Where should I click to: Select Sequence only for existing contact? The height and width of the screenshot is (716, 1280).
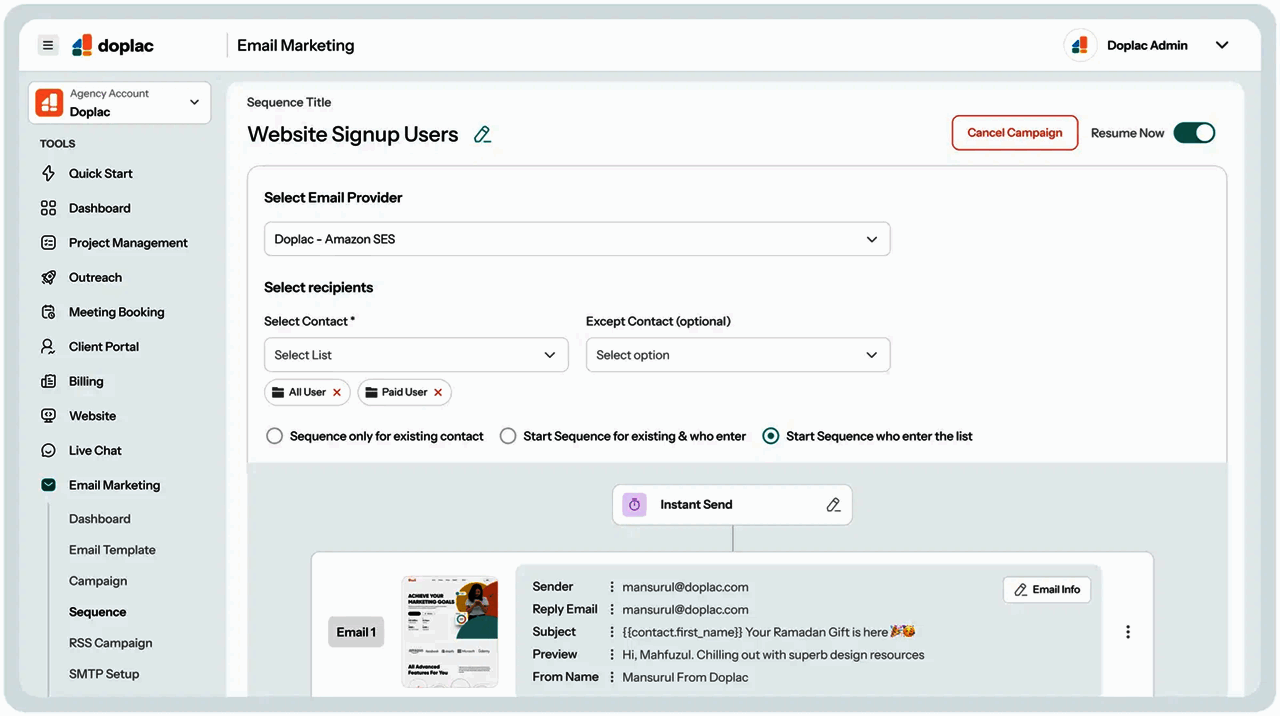coord(274,436)
